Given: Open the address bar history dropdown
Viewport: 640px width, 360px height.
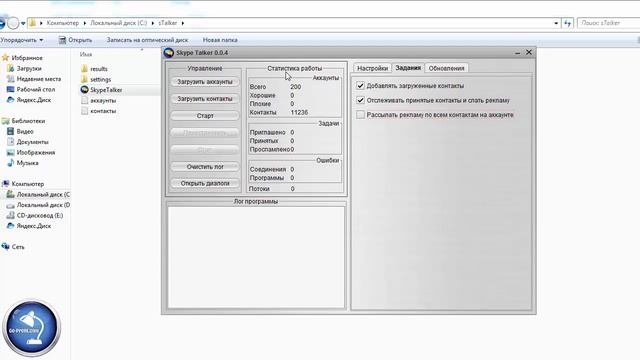Looking at the screenshot, I should click(556, 23).
